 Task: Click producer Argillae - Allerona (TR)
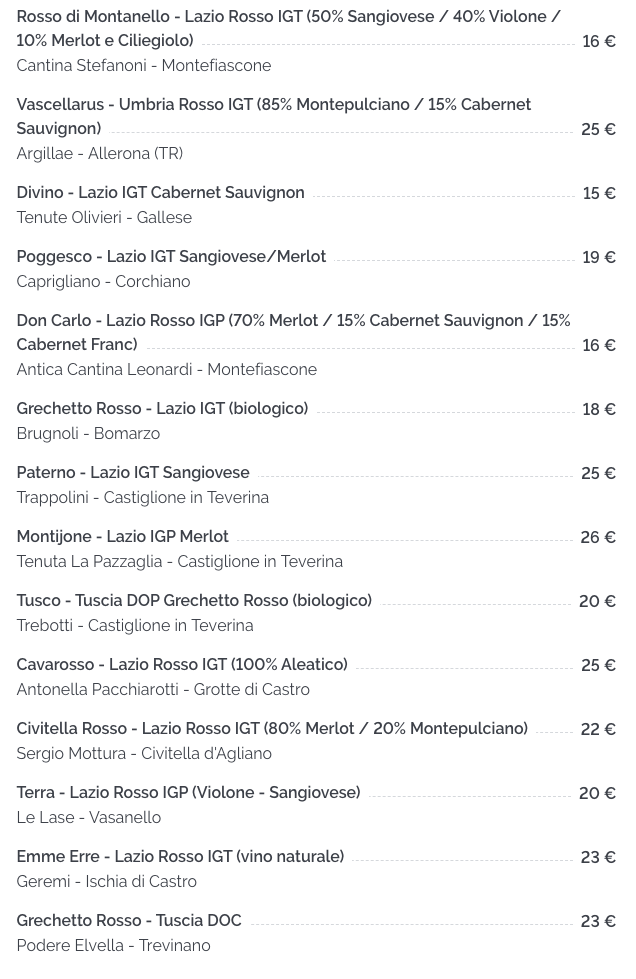(x=100, y=154)
